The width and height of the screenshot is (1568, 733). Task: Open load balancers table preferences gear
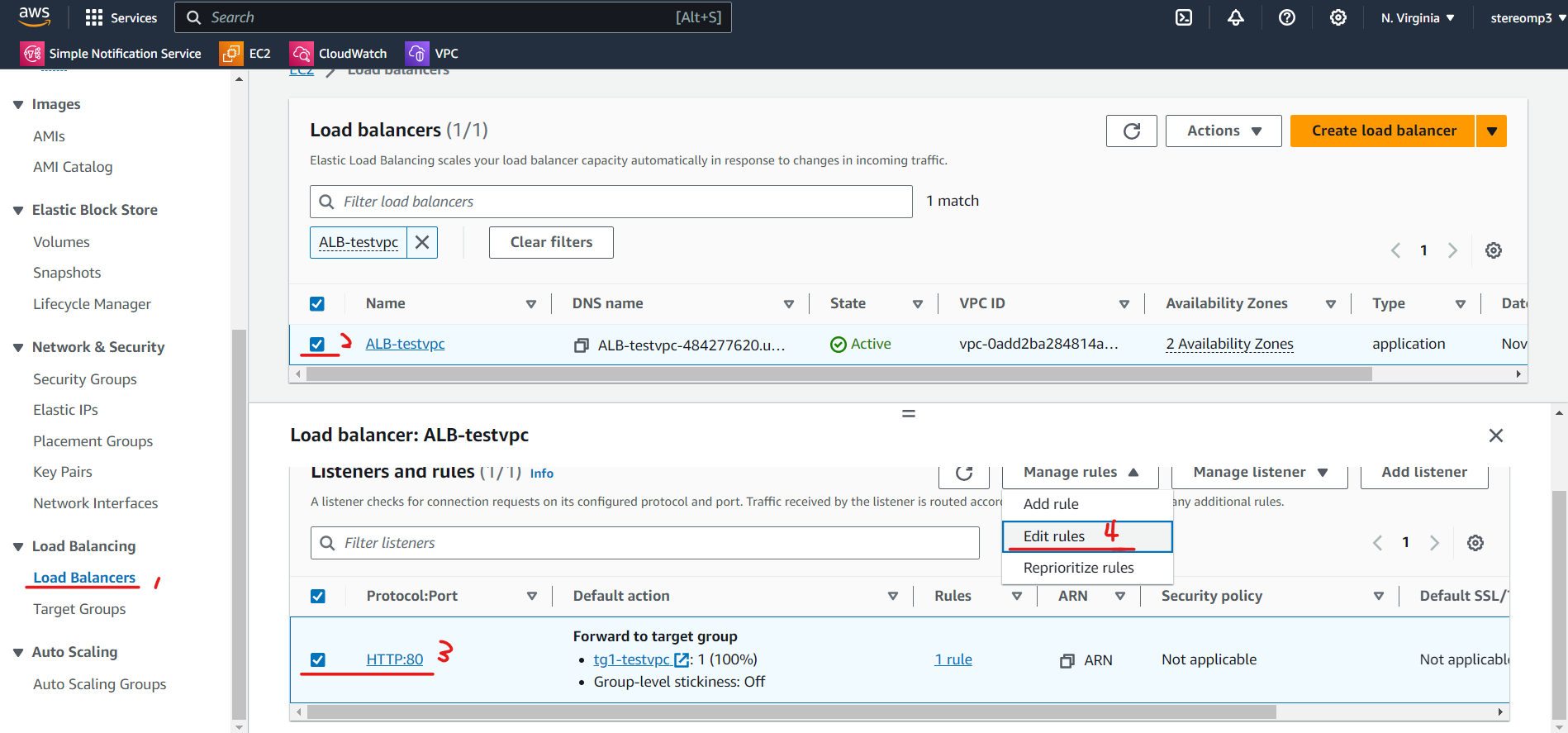pyautogui.click(x=1494, y=250)
